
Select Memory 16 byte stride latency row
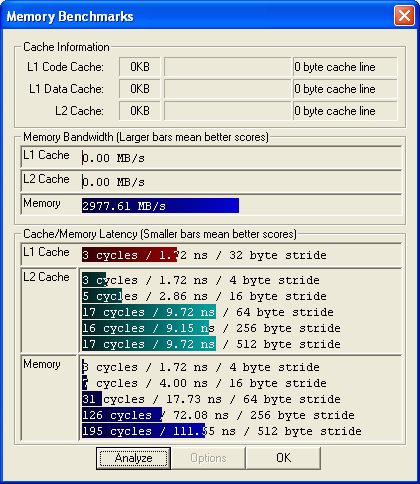pos(204,383)
